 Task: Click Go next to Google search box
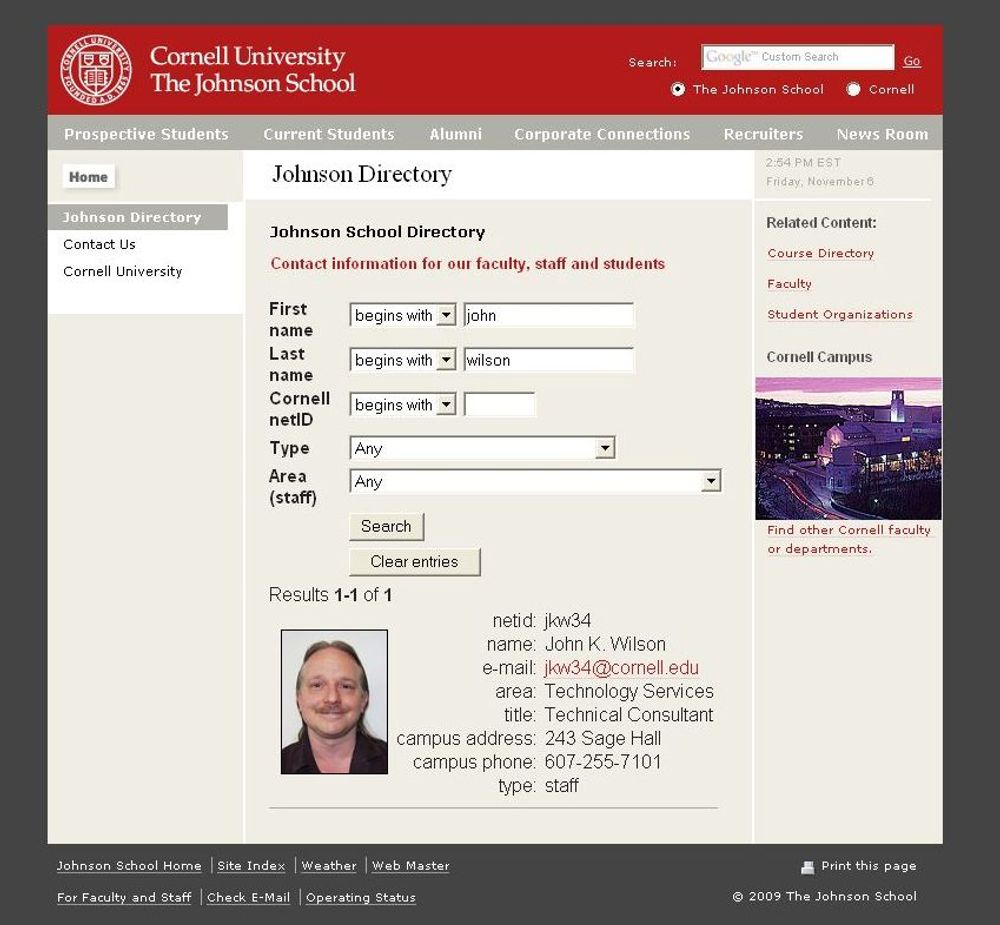pyautogui.click(x=911, y=61)
